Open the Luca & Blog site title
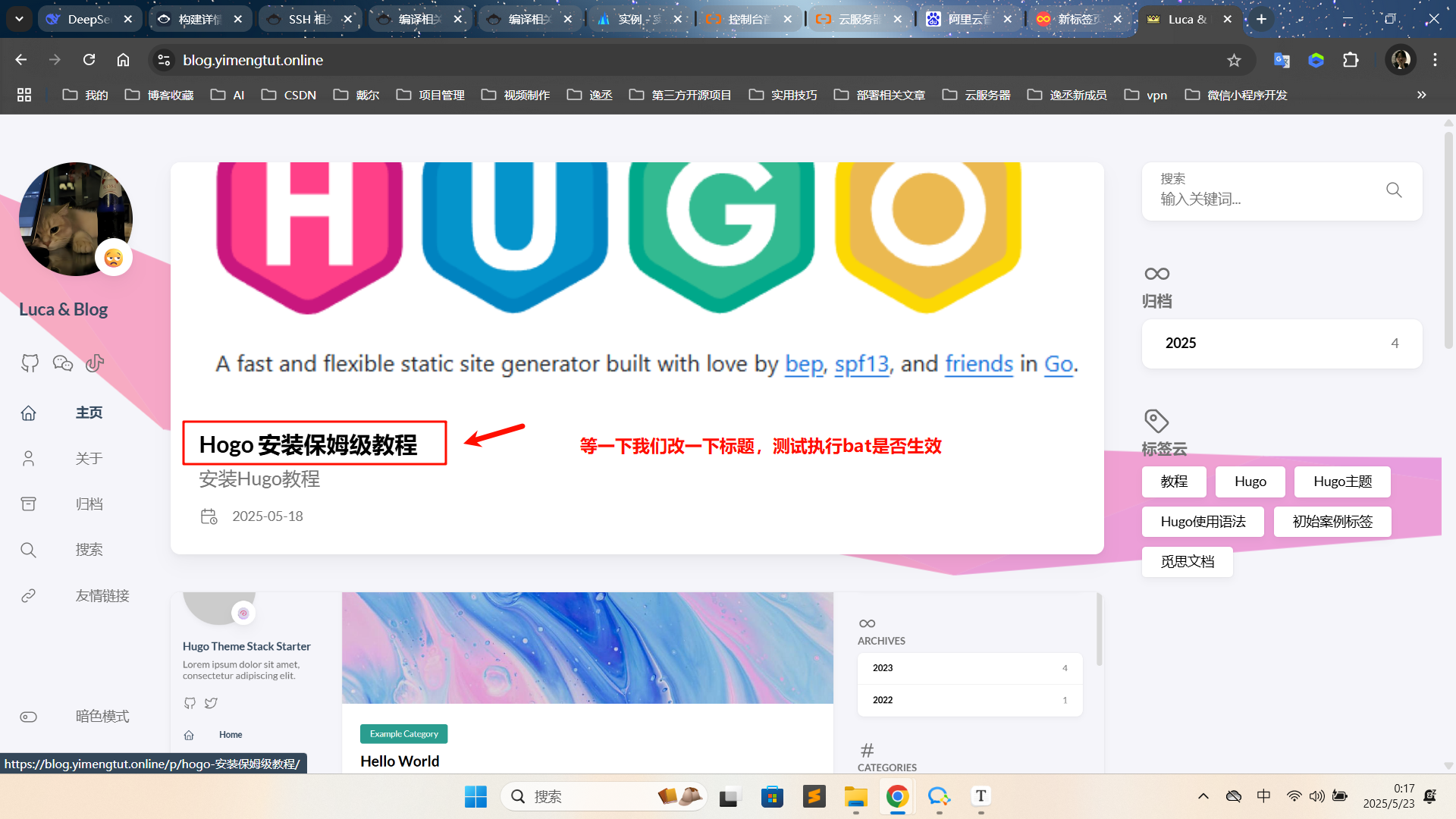 [x=63, y=309]
